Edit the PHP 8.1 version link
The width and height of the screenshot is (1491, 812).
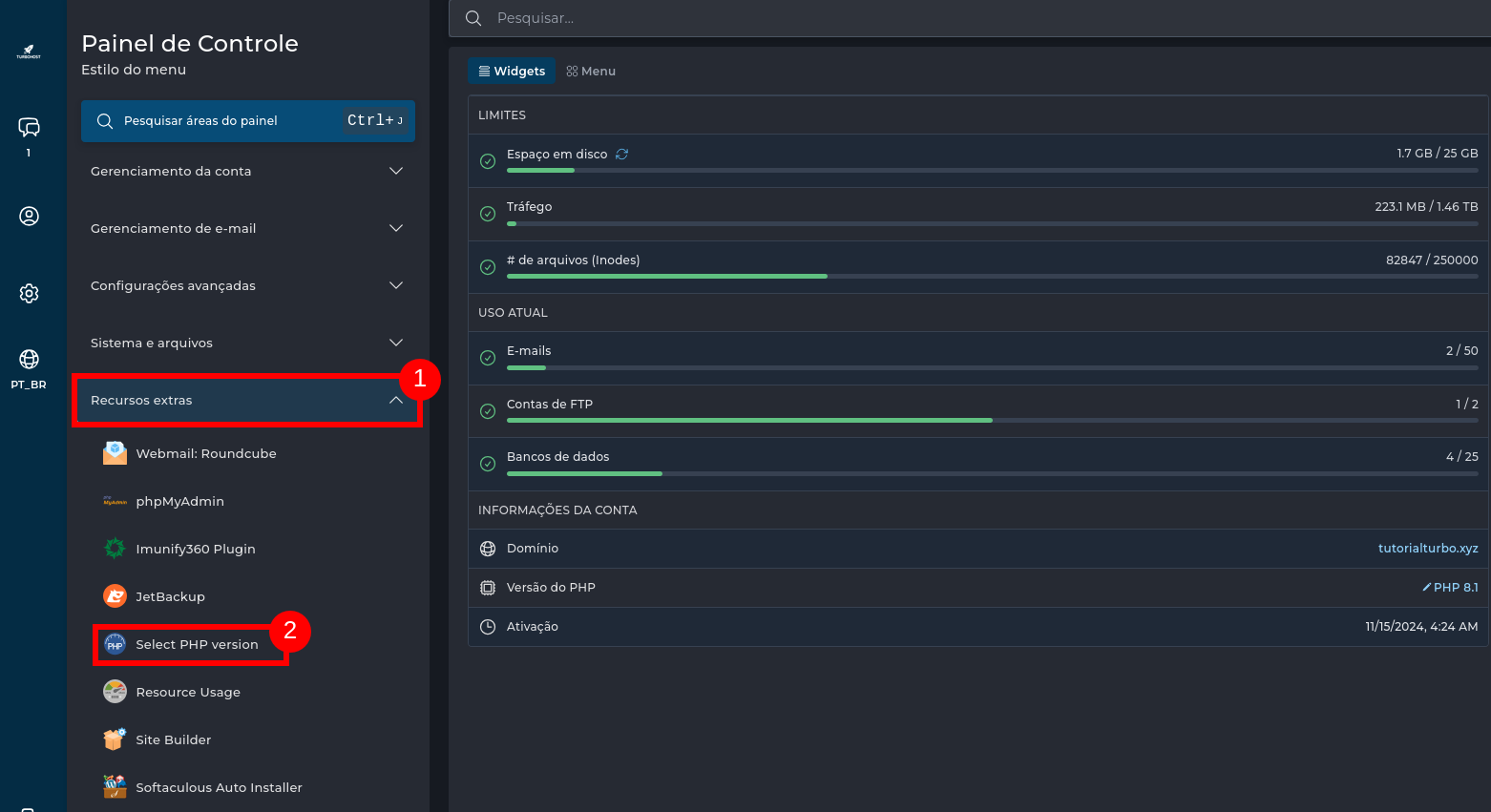(1450, 587)
